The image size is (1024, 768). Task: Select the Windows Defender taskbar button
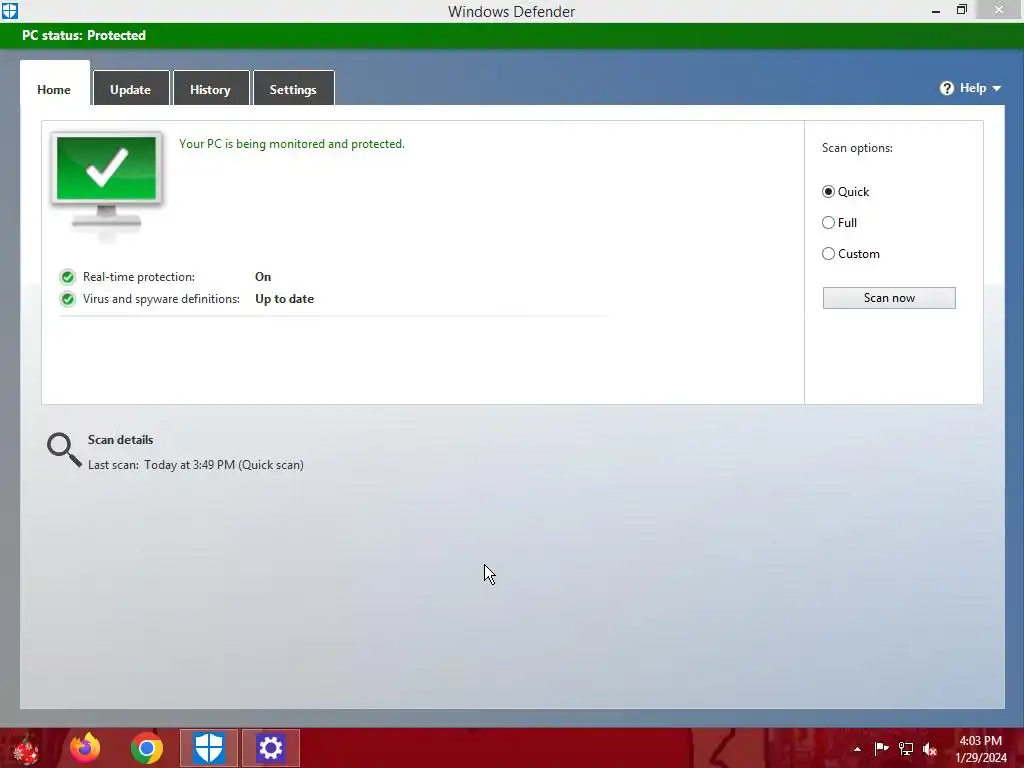[209, 748]
